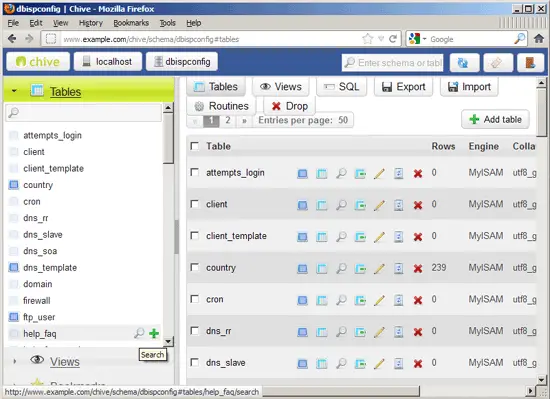The width and height of the screenshot is (550, 399).
Task: Check the client row checkbox
Action: (x=194, y=204)
